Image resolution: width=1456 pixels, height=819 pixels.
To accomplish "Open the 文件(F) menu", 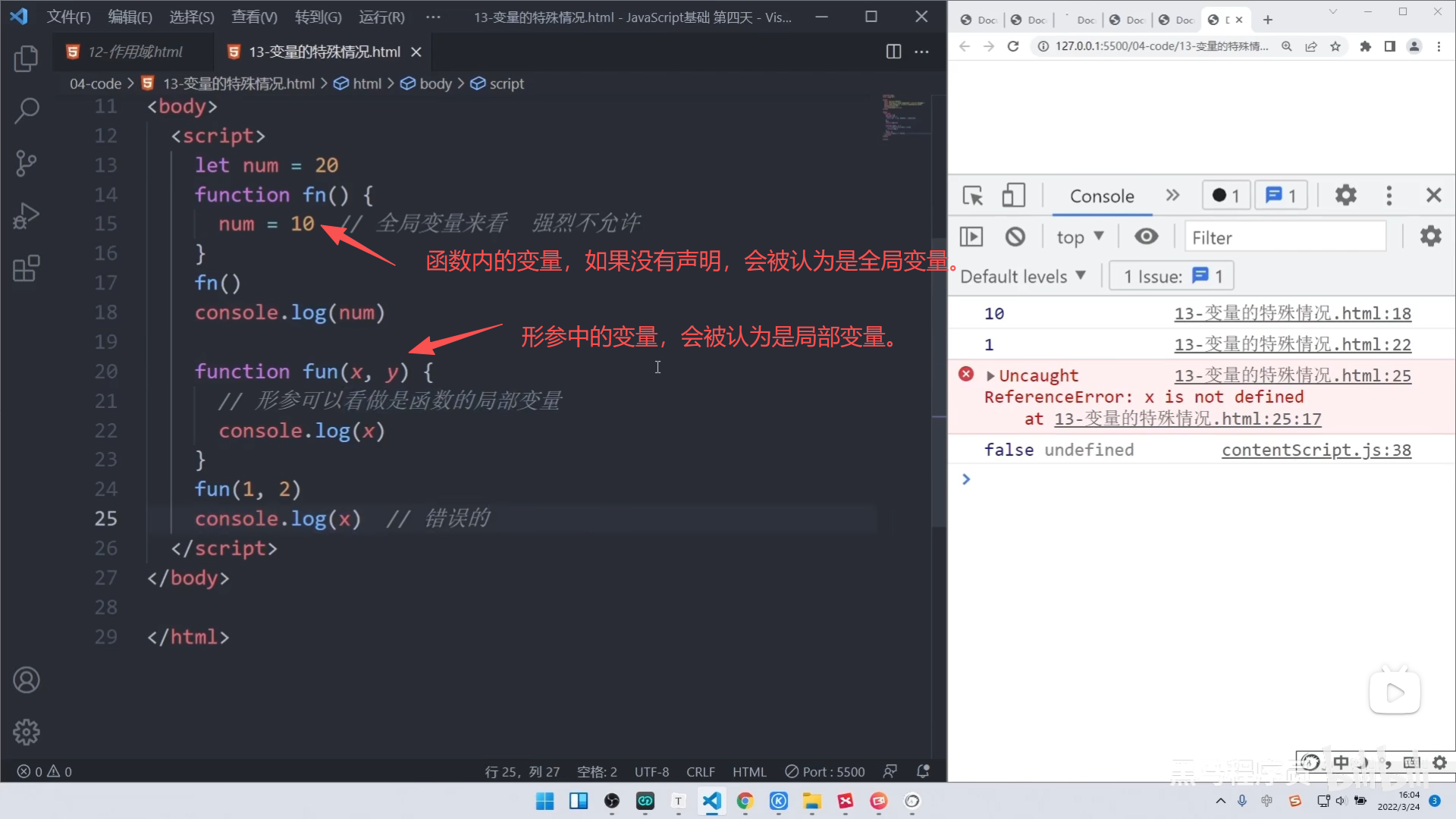I will (x=68, y=17).
